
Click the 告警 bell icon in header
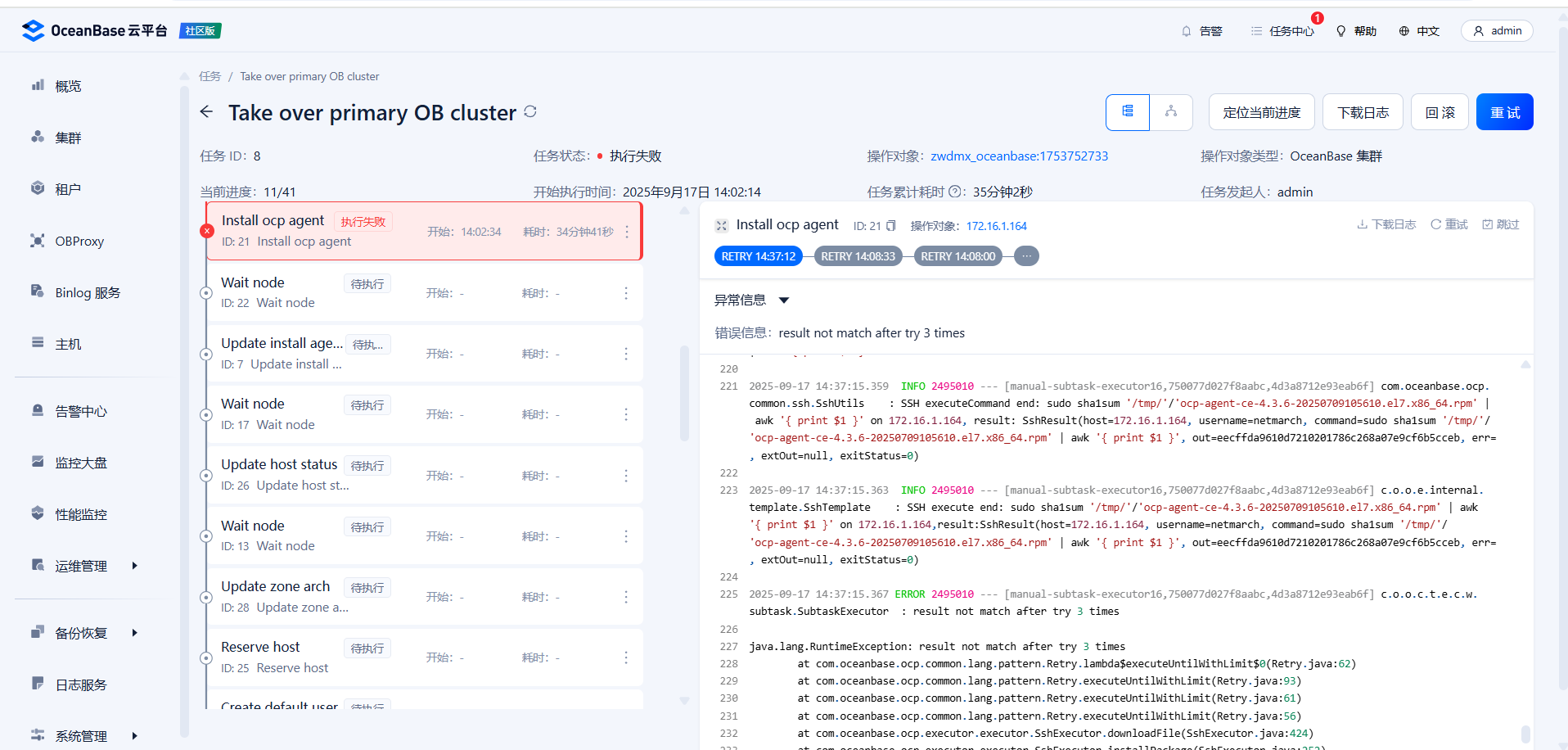[x=1187, y=31]
